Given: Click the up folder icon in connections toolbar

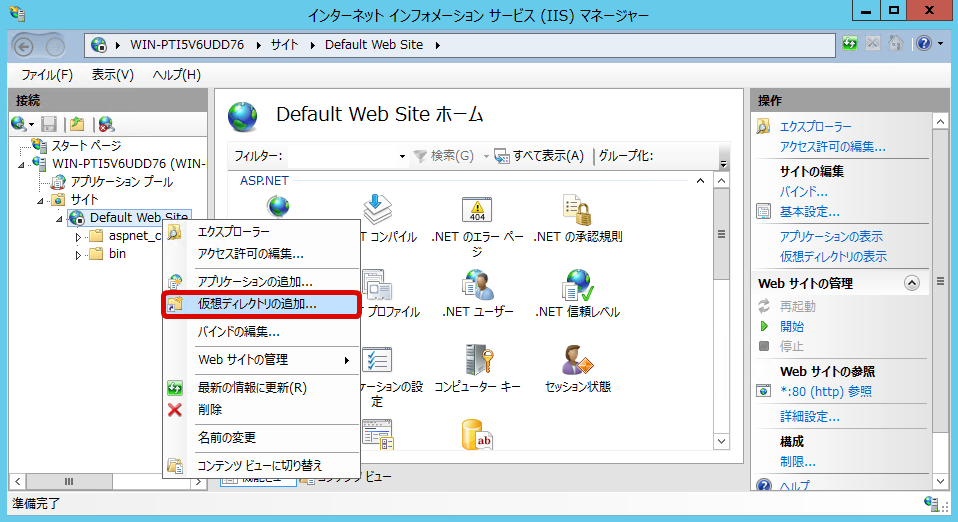Looking at the screenshot, I should pyautogui.click(x=77, y=124).
